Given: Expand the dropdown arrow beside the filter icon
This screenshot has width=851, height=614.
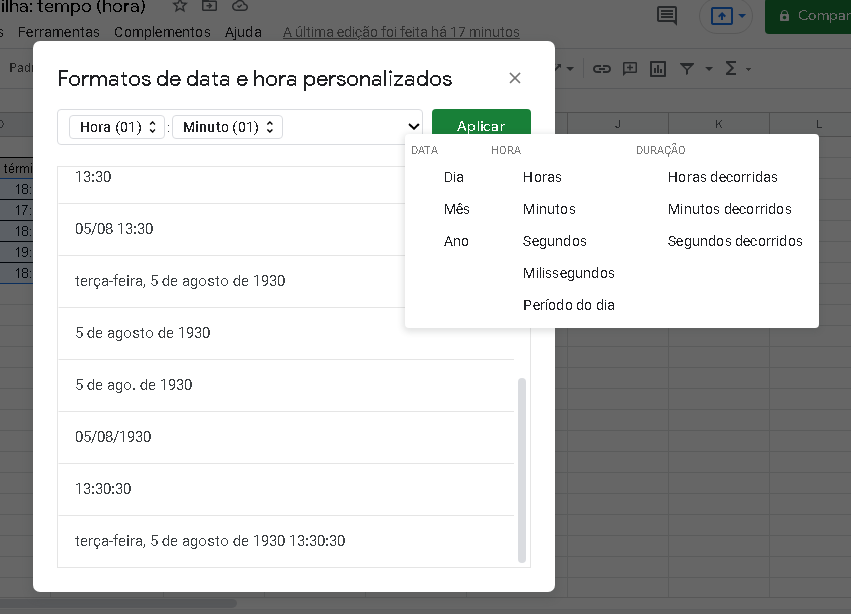Looking at the screenshot, I should pos(708,68).
